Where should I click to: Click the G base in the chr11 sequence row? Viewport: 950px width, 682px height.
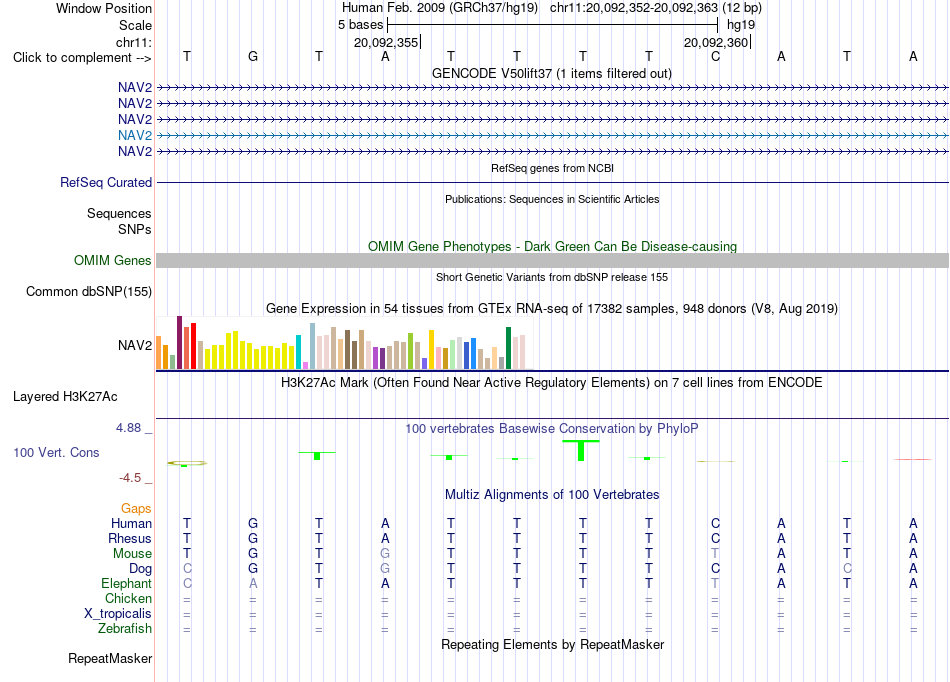[x=253, y=57]
